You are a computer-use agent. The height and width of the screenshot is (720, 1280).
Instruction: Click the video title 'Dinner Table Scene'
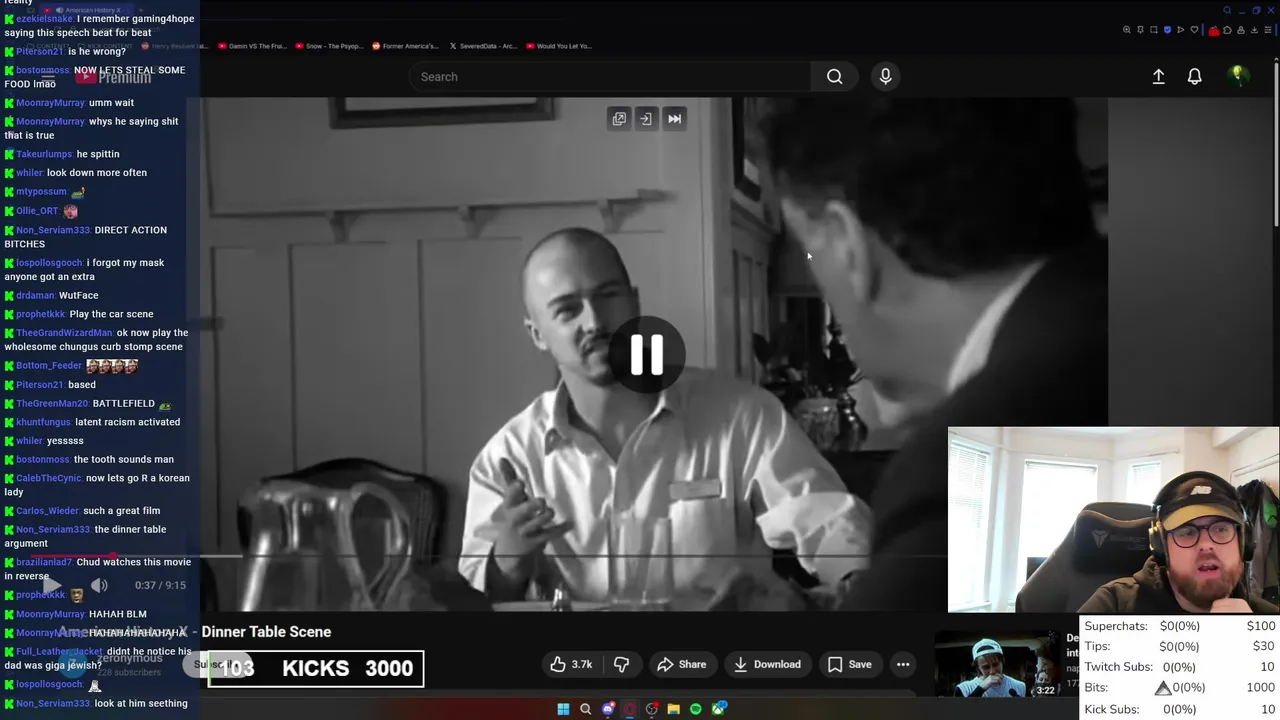click(266, 632)
